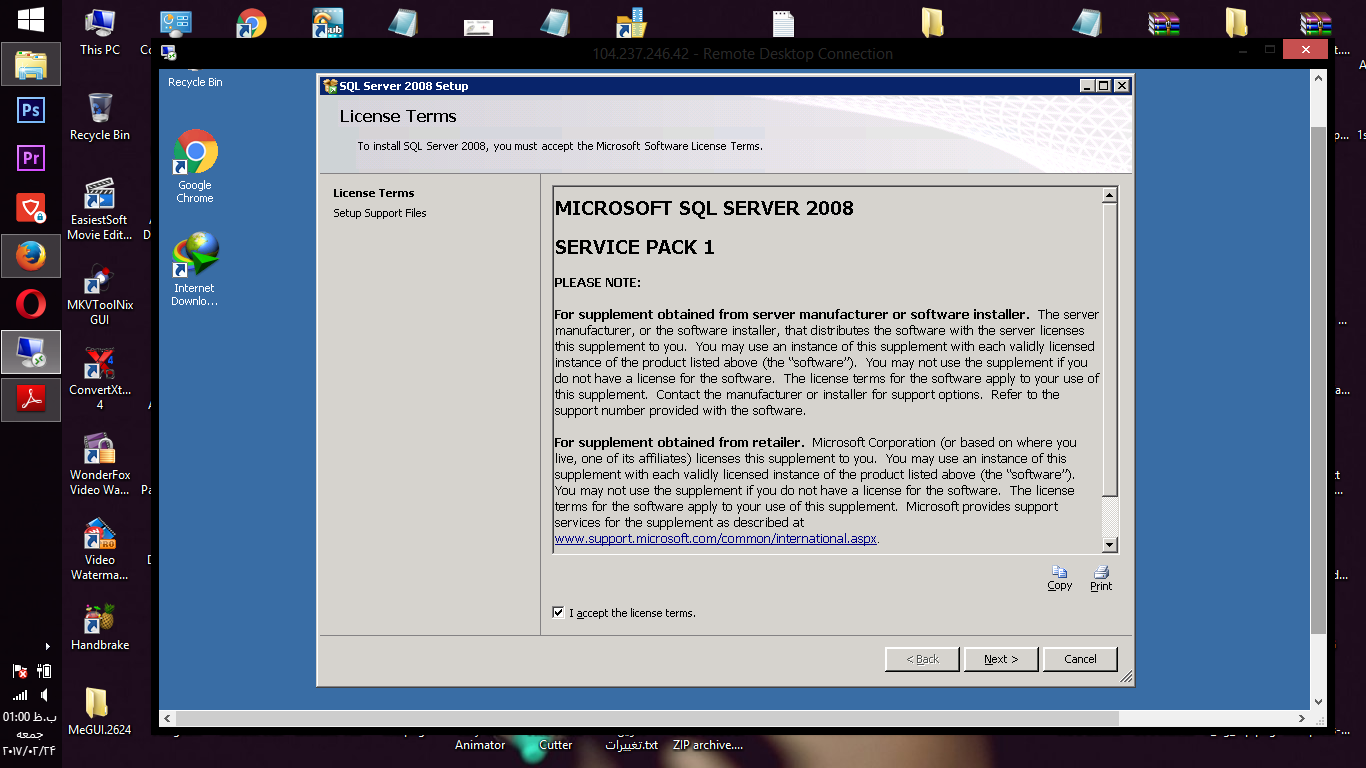Click the license text scrollbar up arrow
1366x768 pixels.
[1109, 195]
